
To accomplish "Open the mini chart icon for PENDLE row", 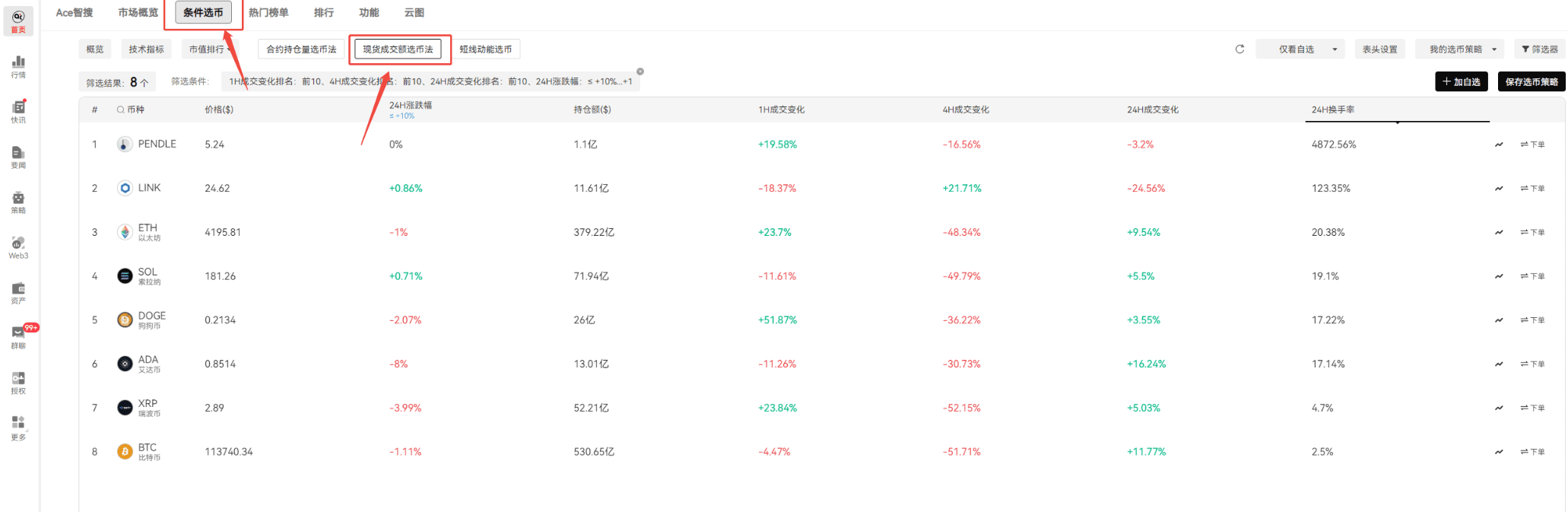I will coord(1499,145).
